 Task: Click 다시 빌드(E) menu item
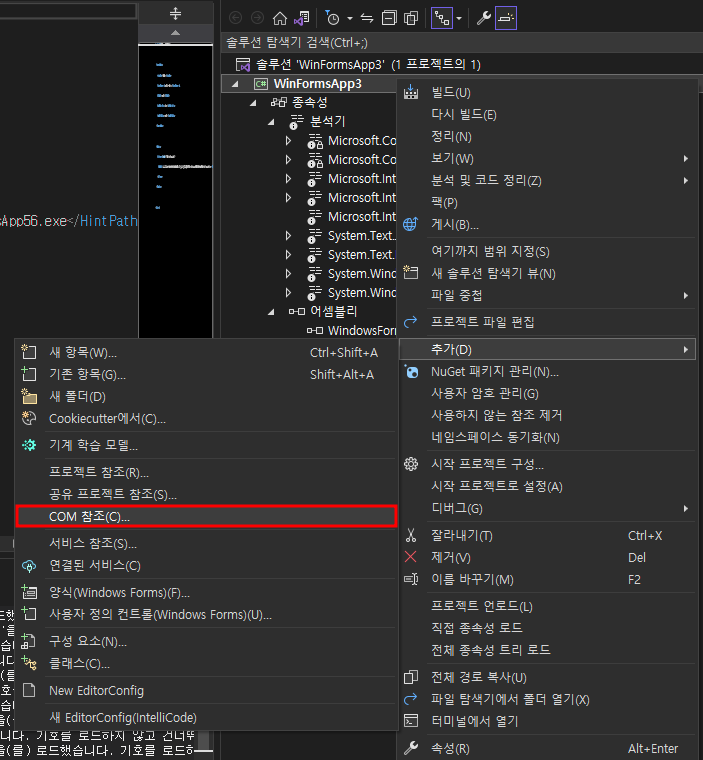547,114
